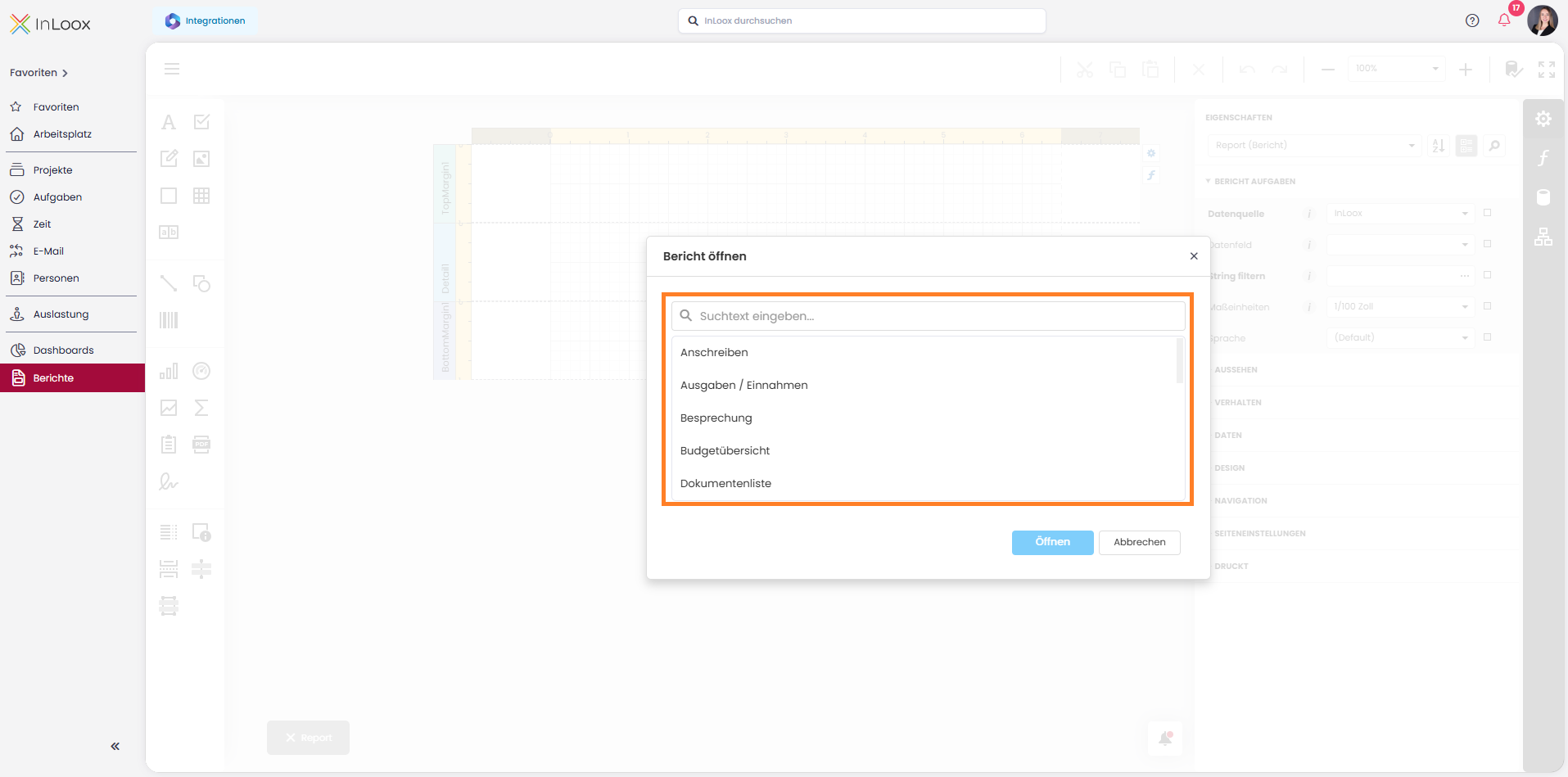Collapse the left sidebar with double-chevron icon

pyautogui.click(x=115, y=746)
